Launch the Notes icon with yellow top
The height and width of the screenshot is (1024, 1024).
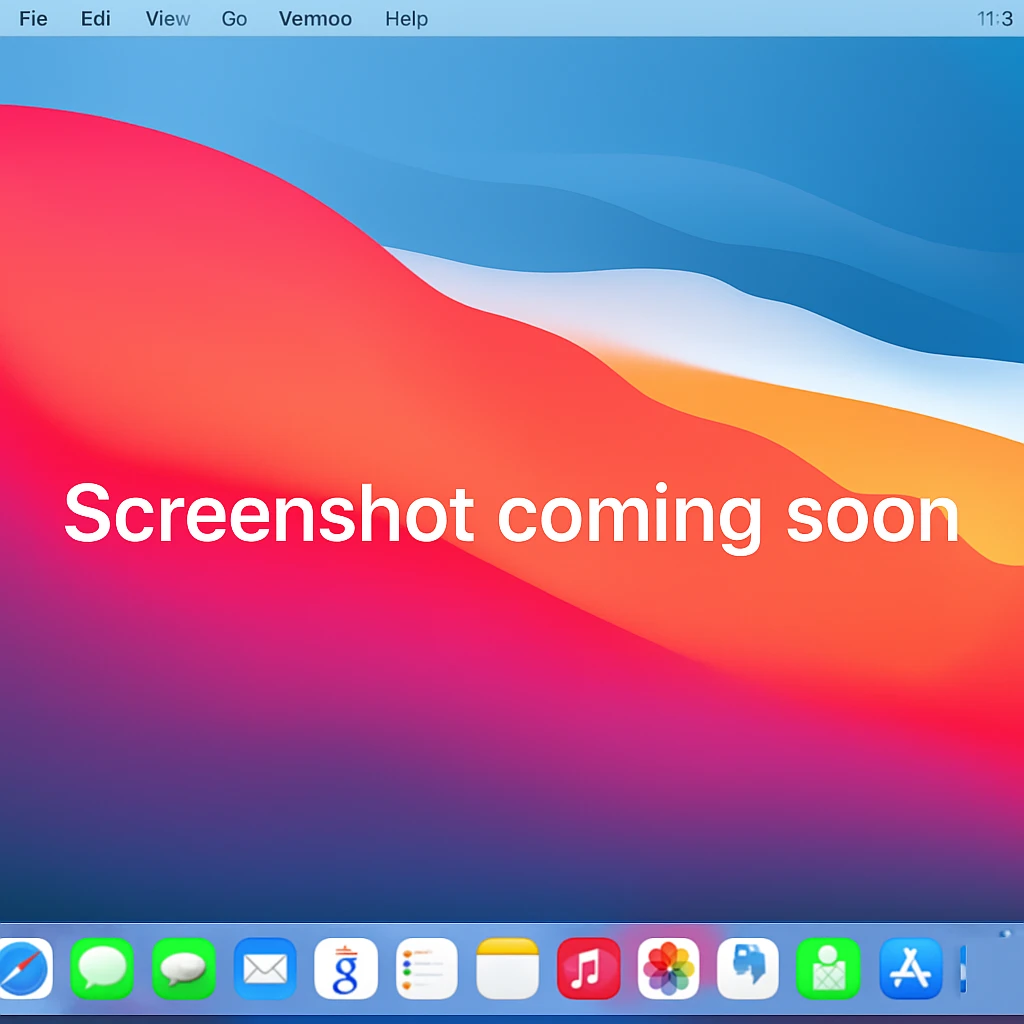tap(507, 968)
